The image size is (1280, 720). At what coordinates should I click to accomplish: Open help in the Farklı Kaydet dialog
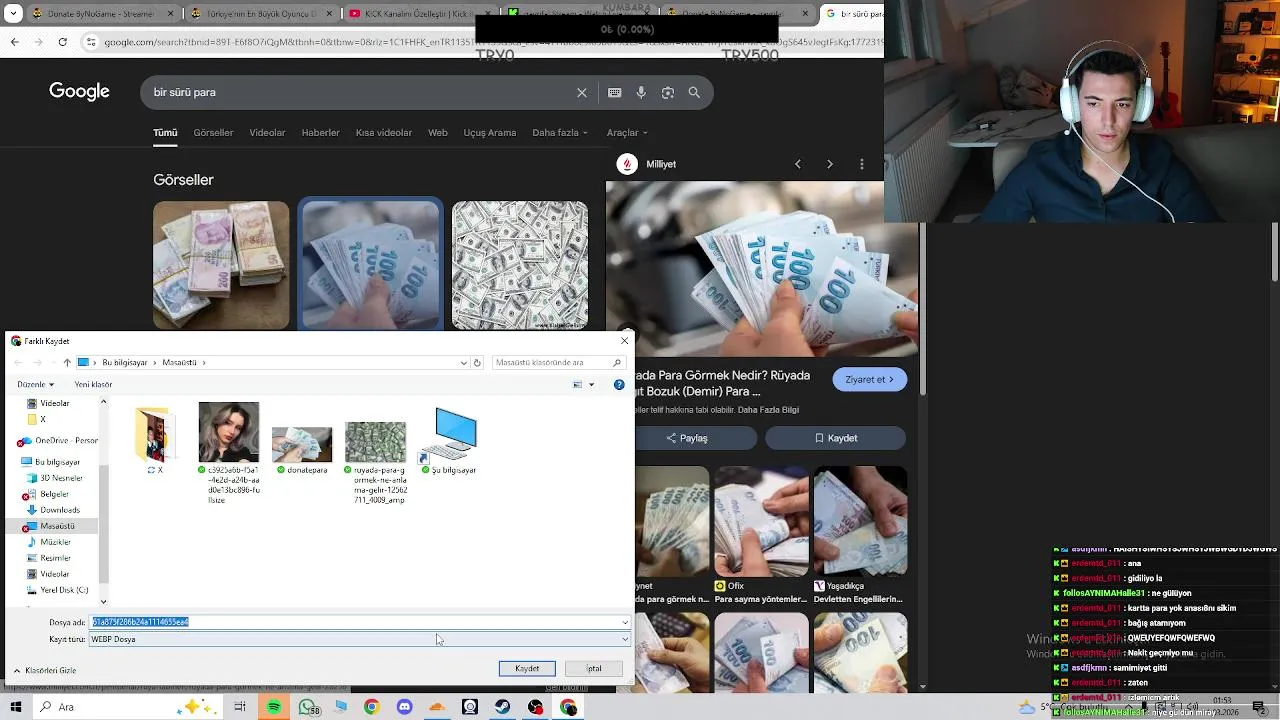click(x=619, y=384)
